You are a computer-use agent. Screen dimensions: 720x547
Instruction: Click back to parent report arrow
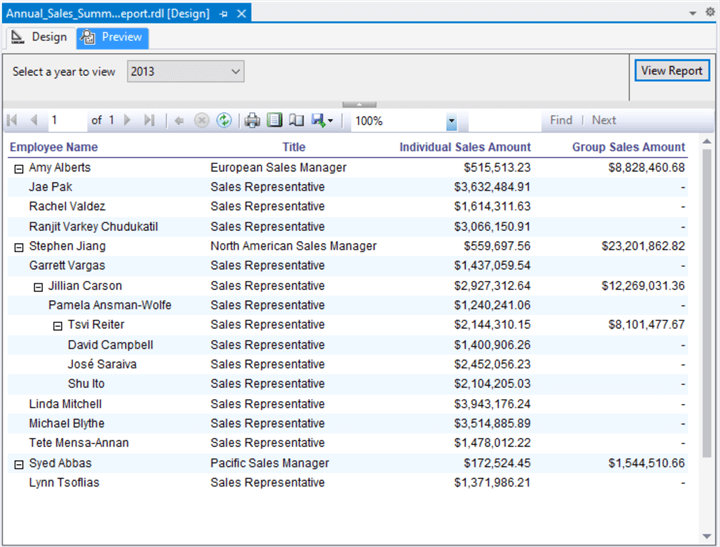click(x=179, y=121)
